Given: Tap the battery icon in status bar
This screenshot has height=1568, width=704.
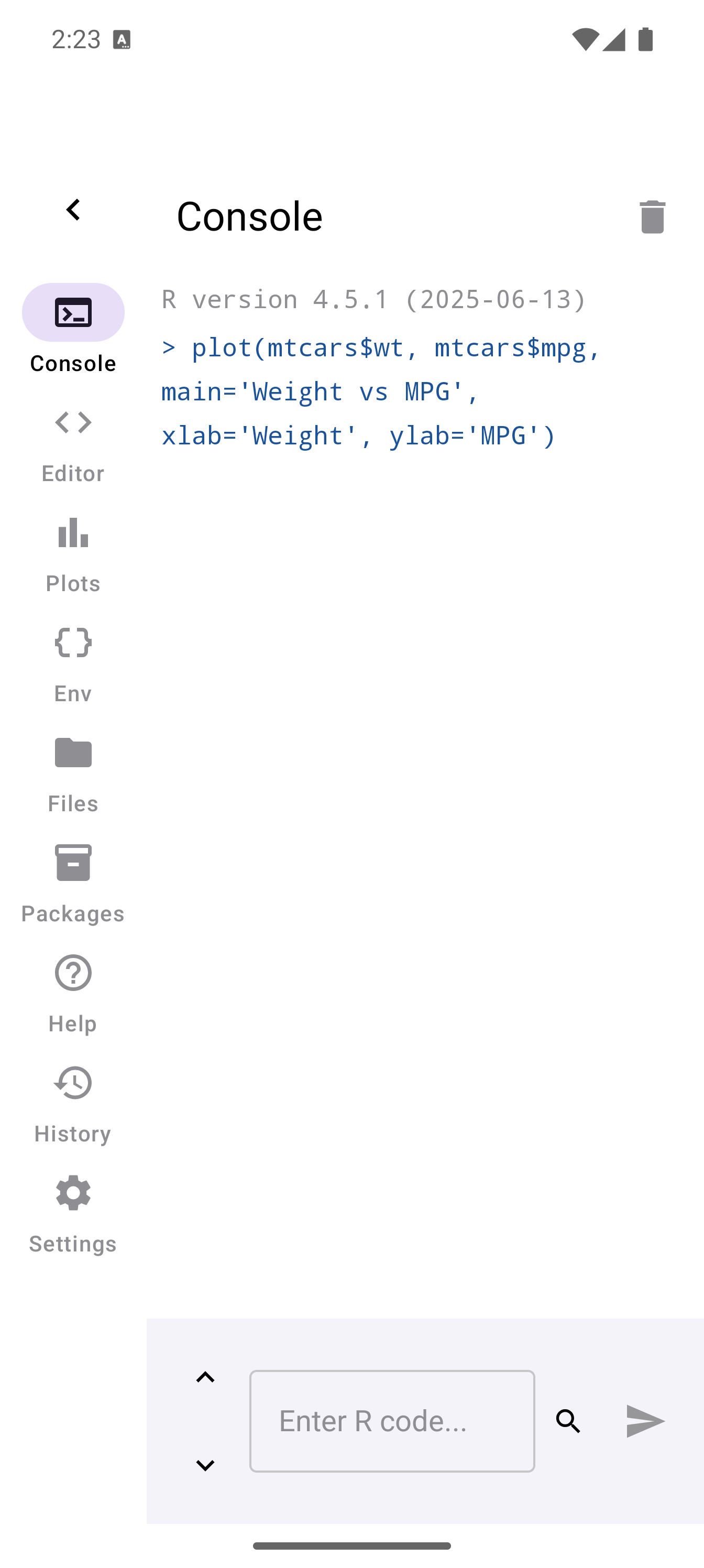Looking at the screenshot, I should 645,39.
